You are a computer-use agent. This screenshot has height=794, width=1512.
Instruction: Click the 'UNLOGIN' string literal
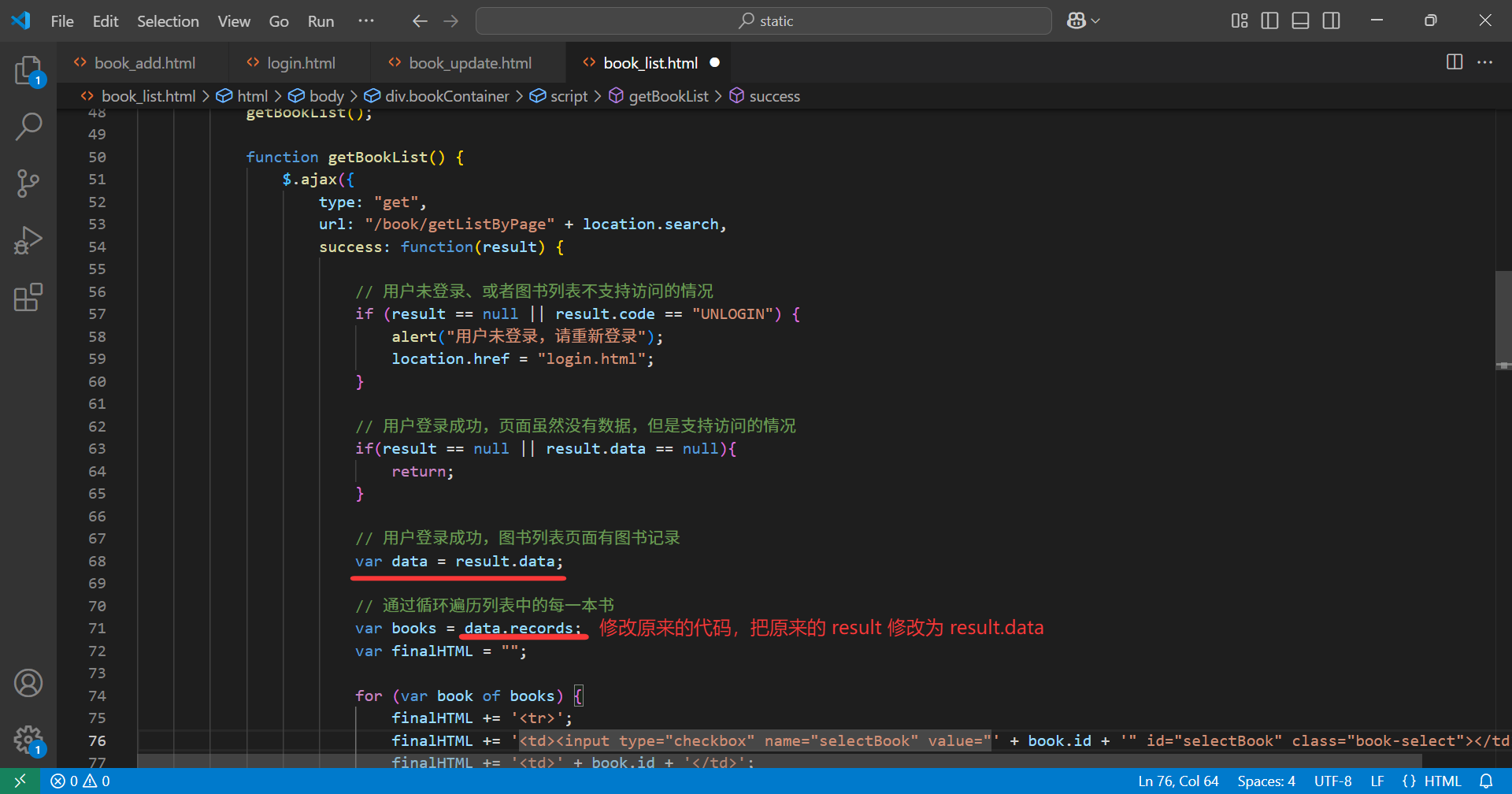pyautogui.click(x=732, y=314)
